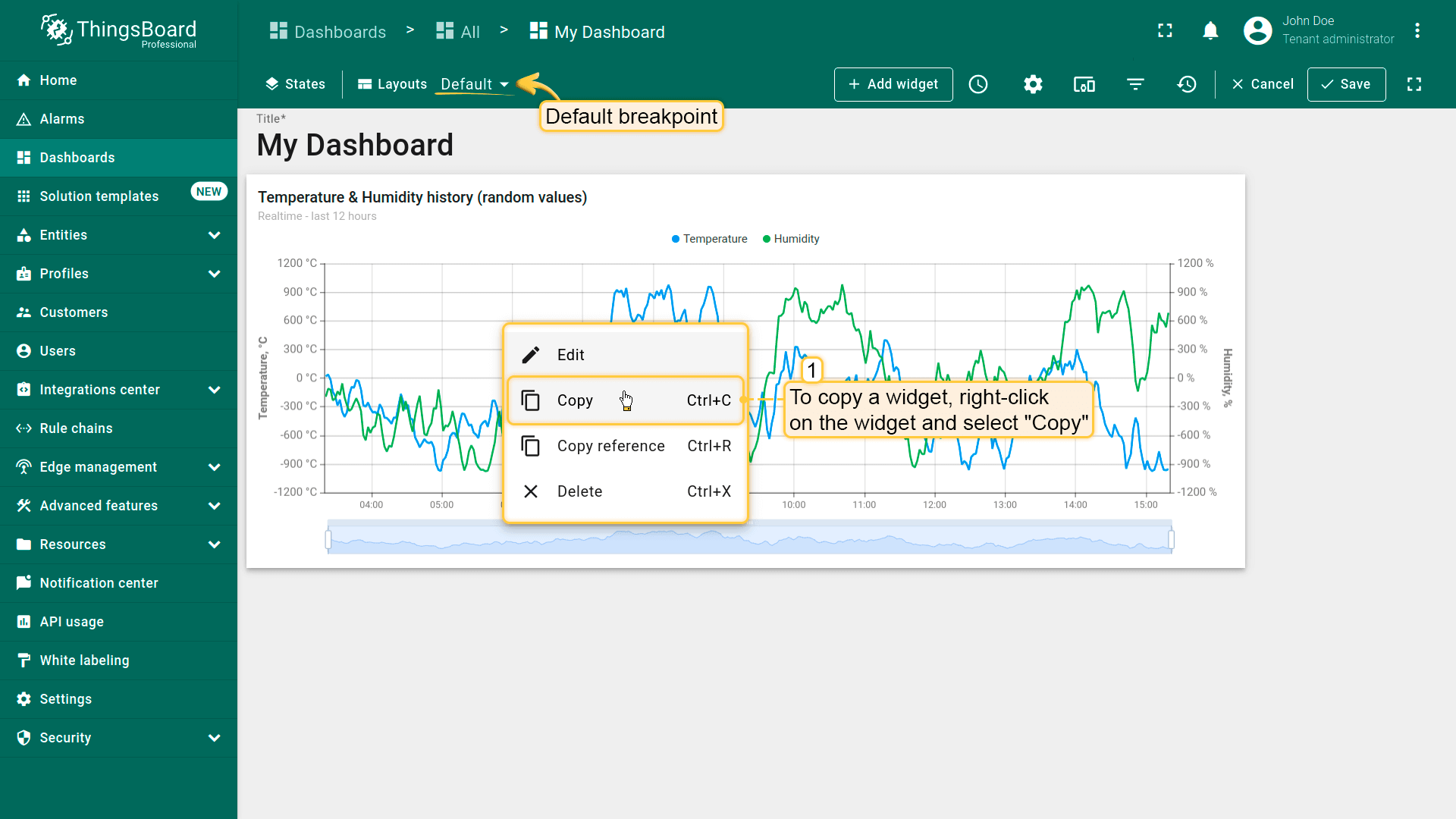The width and height of the screenshot is (1456, 819).
Task: Click the manage layouts devices icon
Action: 1084,84
